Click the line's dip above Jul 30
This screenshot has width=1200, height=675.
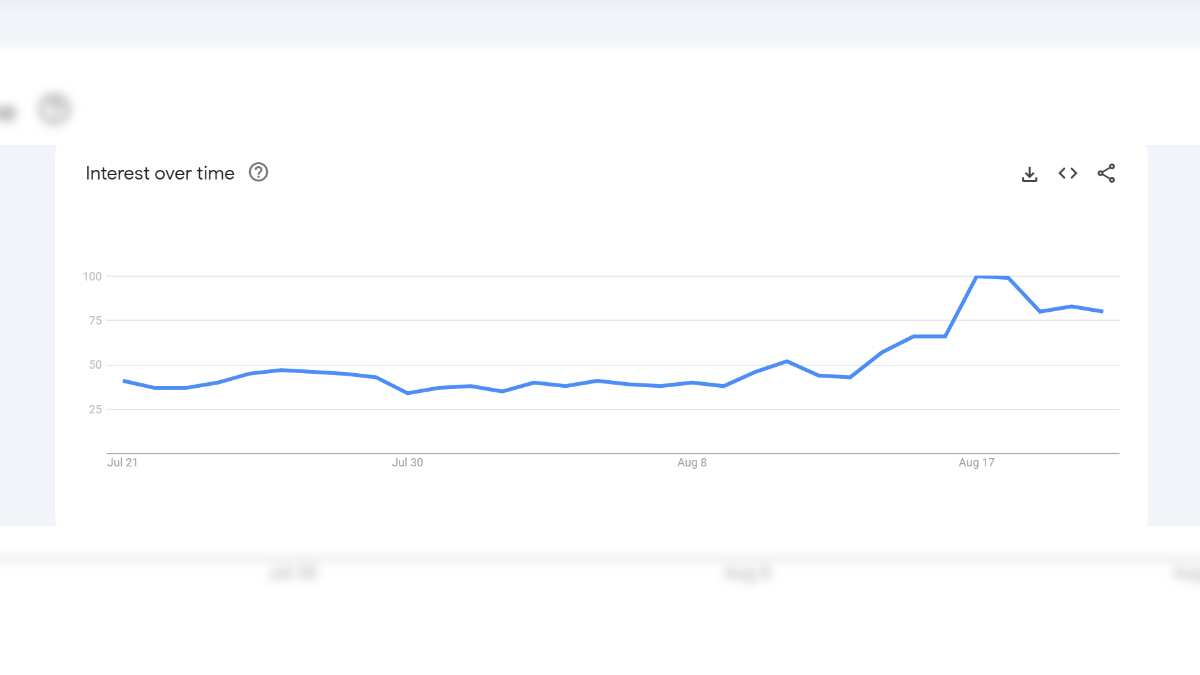coord(407,393)
